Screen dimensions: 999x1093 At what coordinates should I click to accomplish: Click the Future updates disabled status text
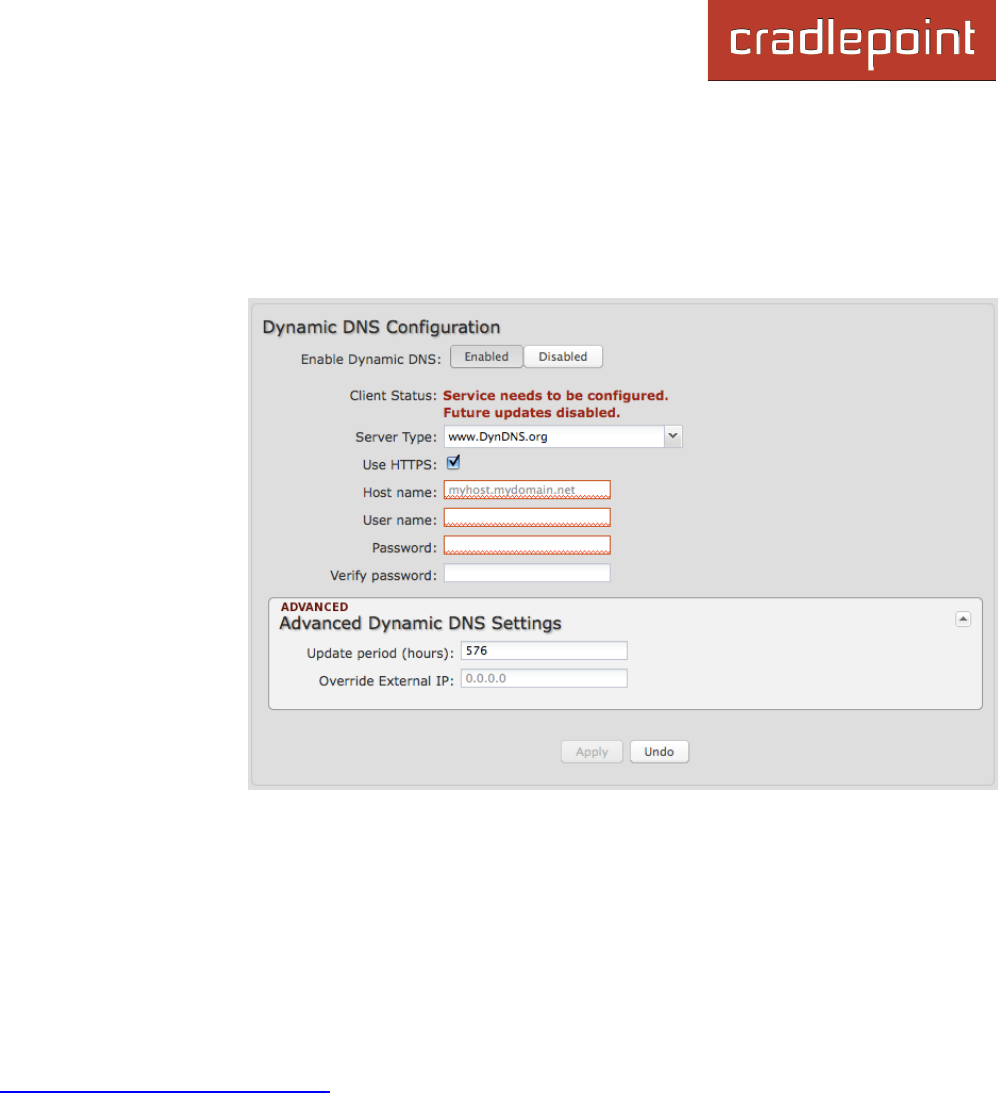click(531, 413)
